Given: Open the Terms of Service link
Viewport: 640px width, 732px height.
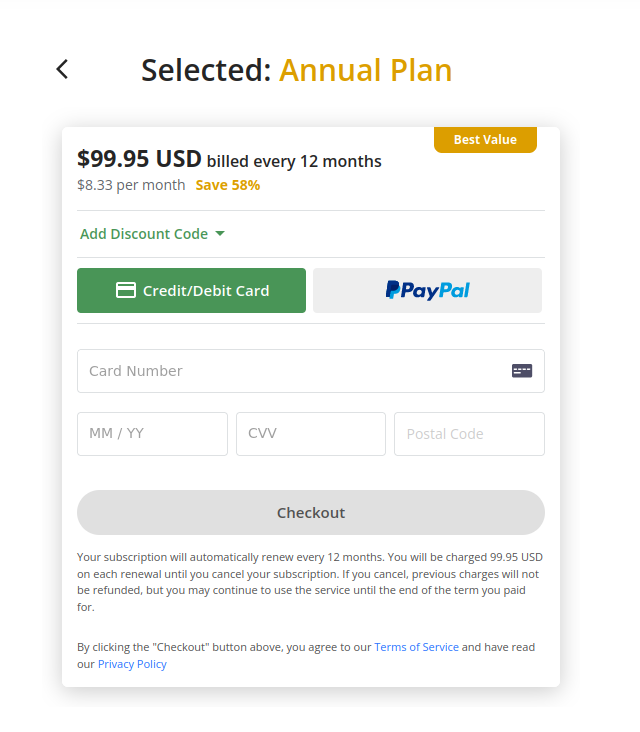Looking at the screenshot, I should pyautogui.click(x=416, y=647).
